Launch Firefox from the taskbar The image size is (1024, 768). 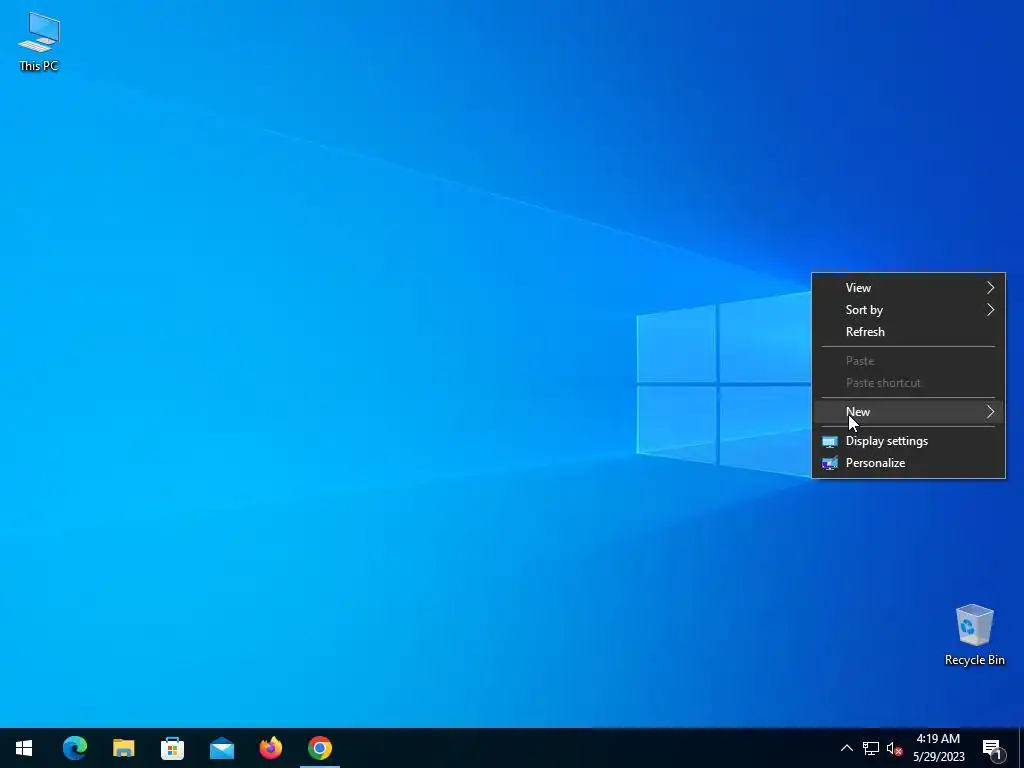click(x=270, y=748)
